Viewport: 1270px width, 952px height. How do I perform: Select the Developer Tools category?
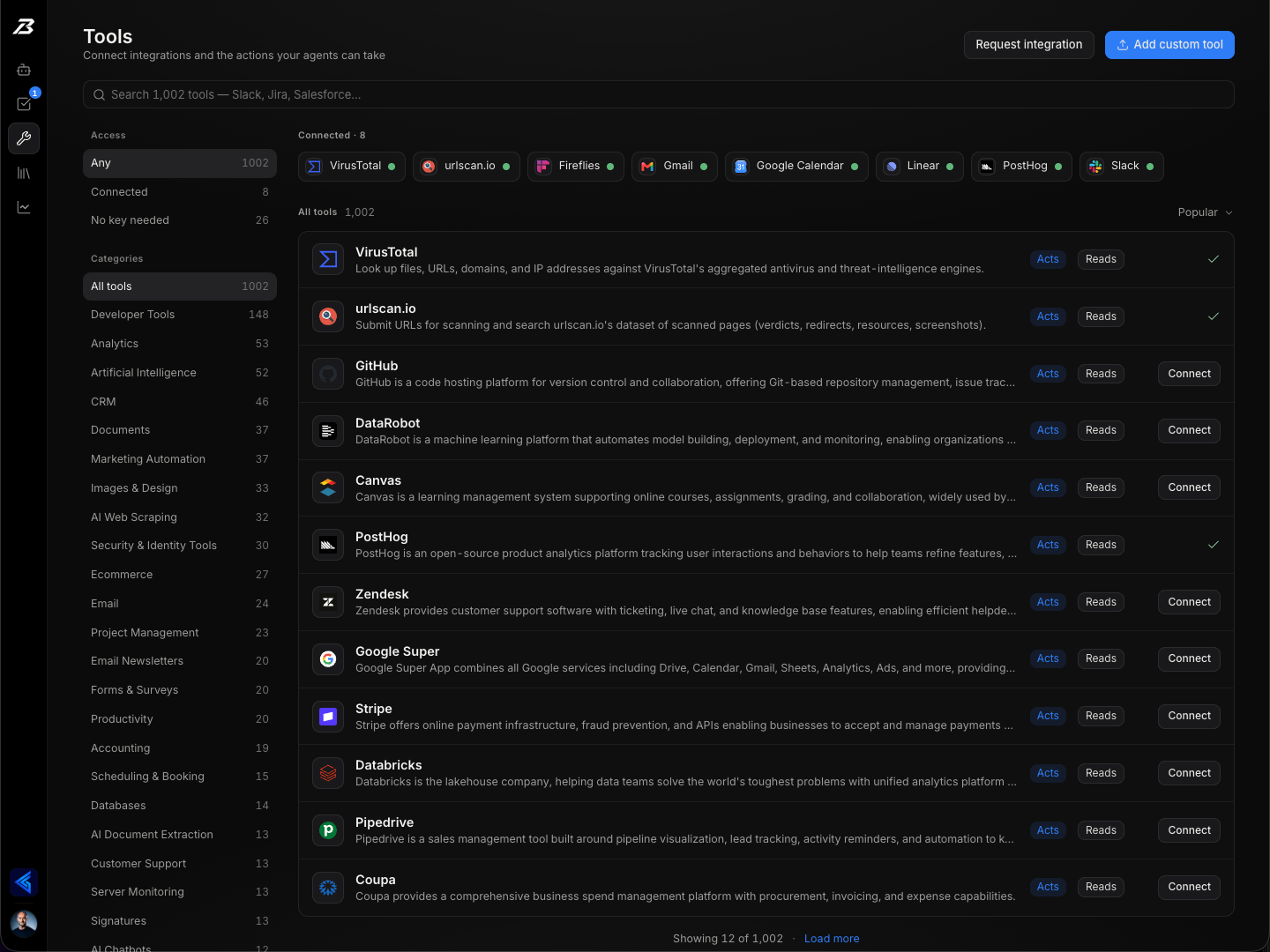click(180, 315)
